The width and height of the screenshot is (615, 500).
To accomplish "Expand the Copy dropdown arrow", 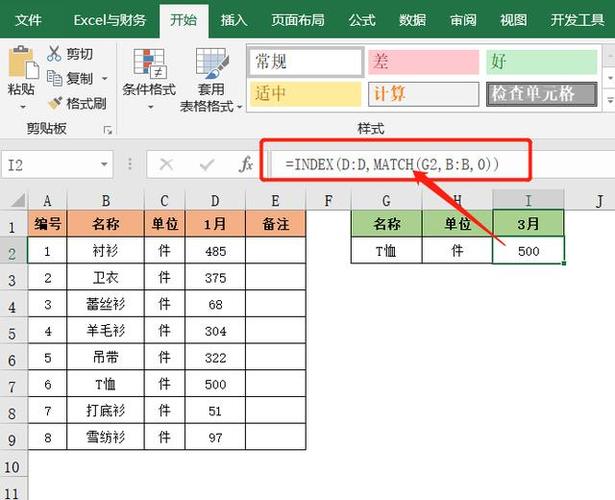I will click(x=105, y=78).
